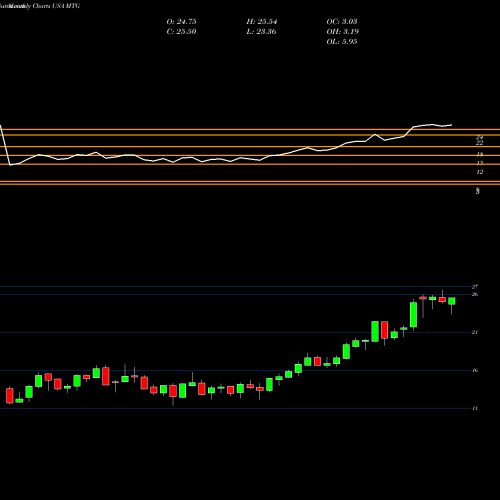
Task: Click the low value L: 23.36
Action: [x=261, y=32]
